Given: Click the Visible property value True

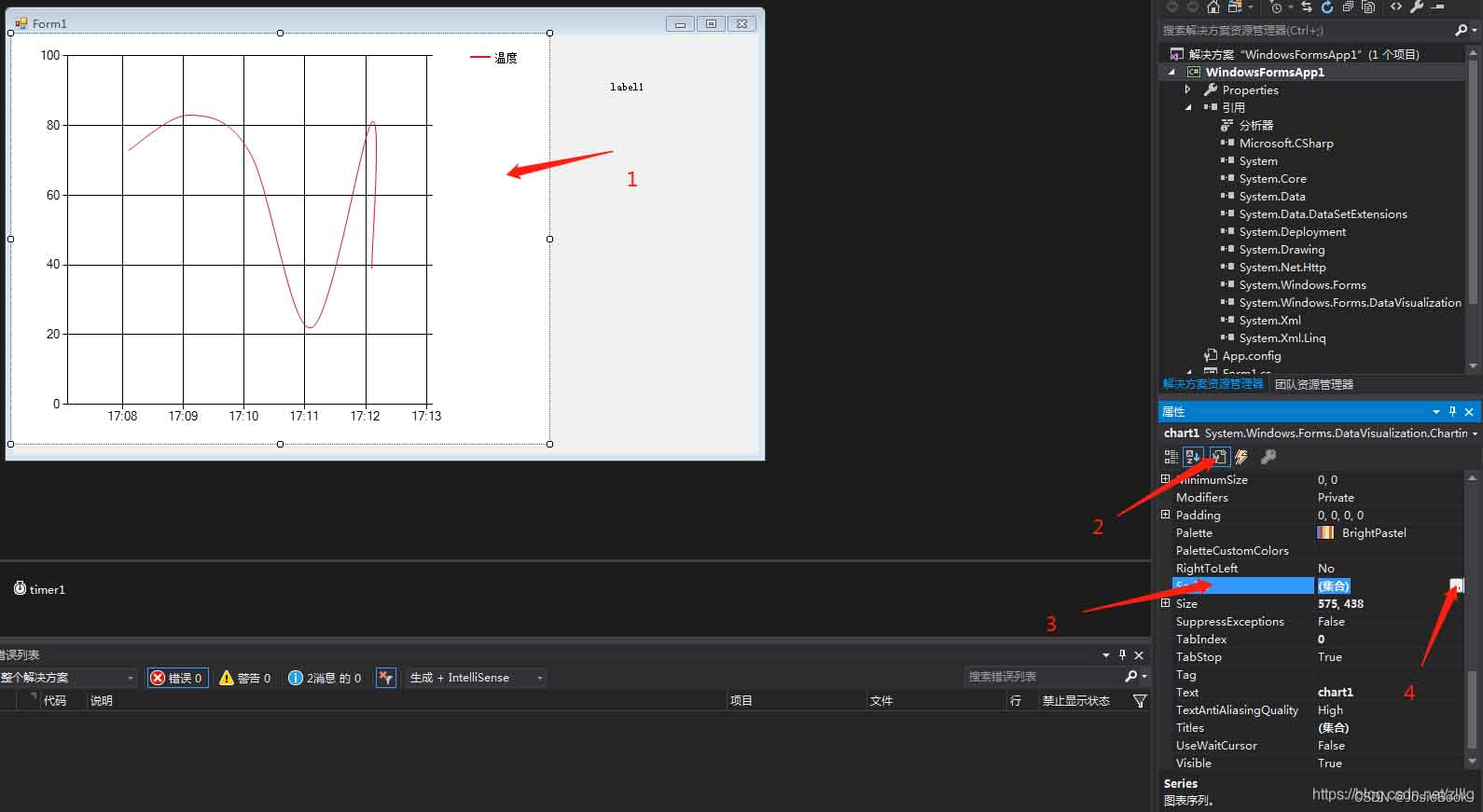Looking at the screenshot, I should [x=1329, y=763].
